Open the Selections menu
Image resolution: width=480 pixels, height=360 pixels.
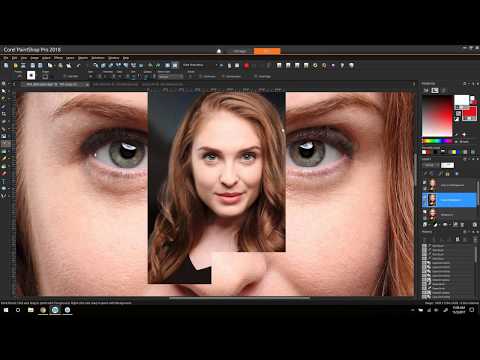click(98, 58)
